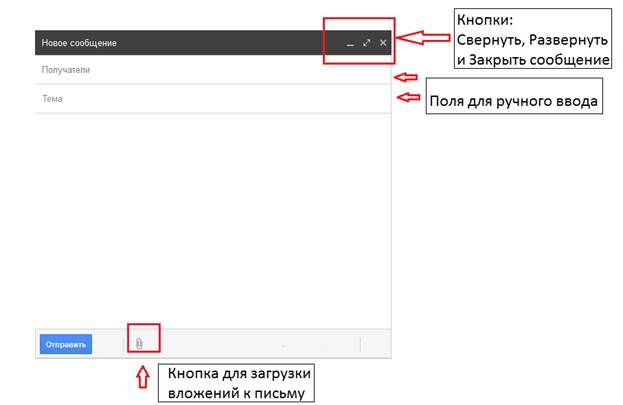Click the Кнопка для загрузки annotation line
The width and height of the screenshot is (623, 405).
pos(239,374)
